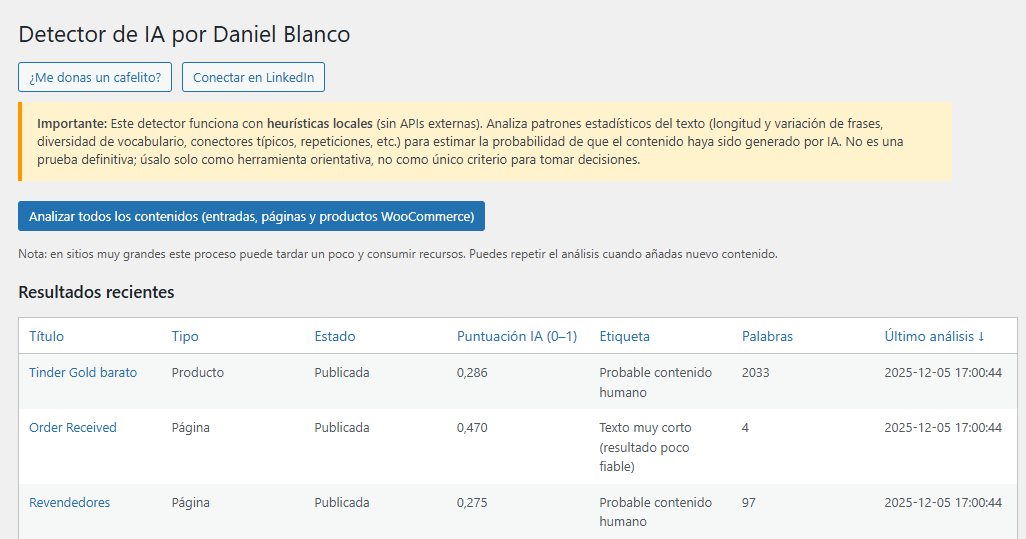Select the score value 0,275
Image resolution: width=1026 pixels, height=539 pixels.
tap(472, 502)
